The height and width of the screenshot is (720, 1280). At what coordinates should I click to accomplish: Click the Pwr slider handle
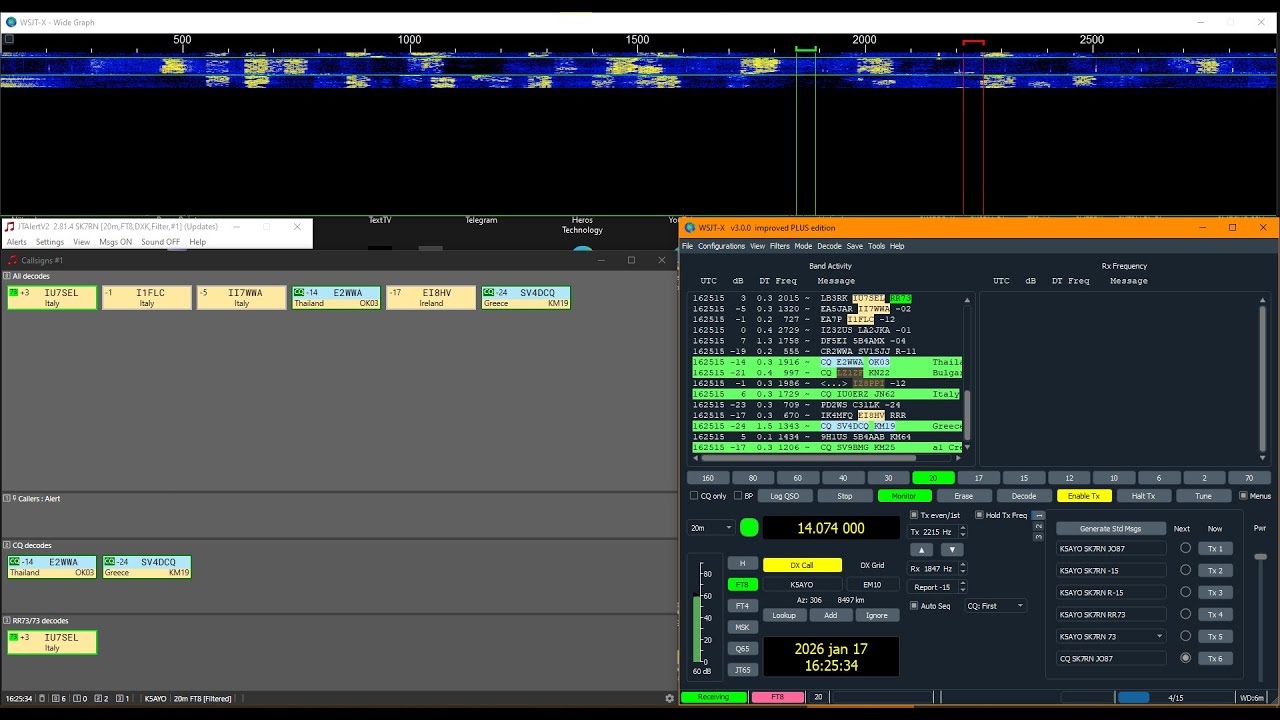point(1260,556)
